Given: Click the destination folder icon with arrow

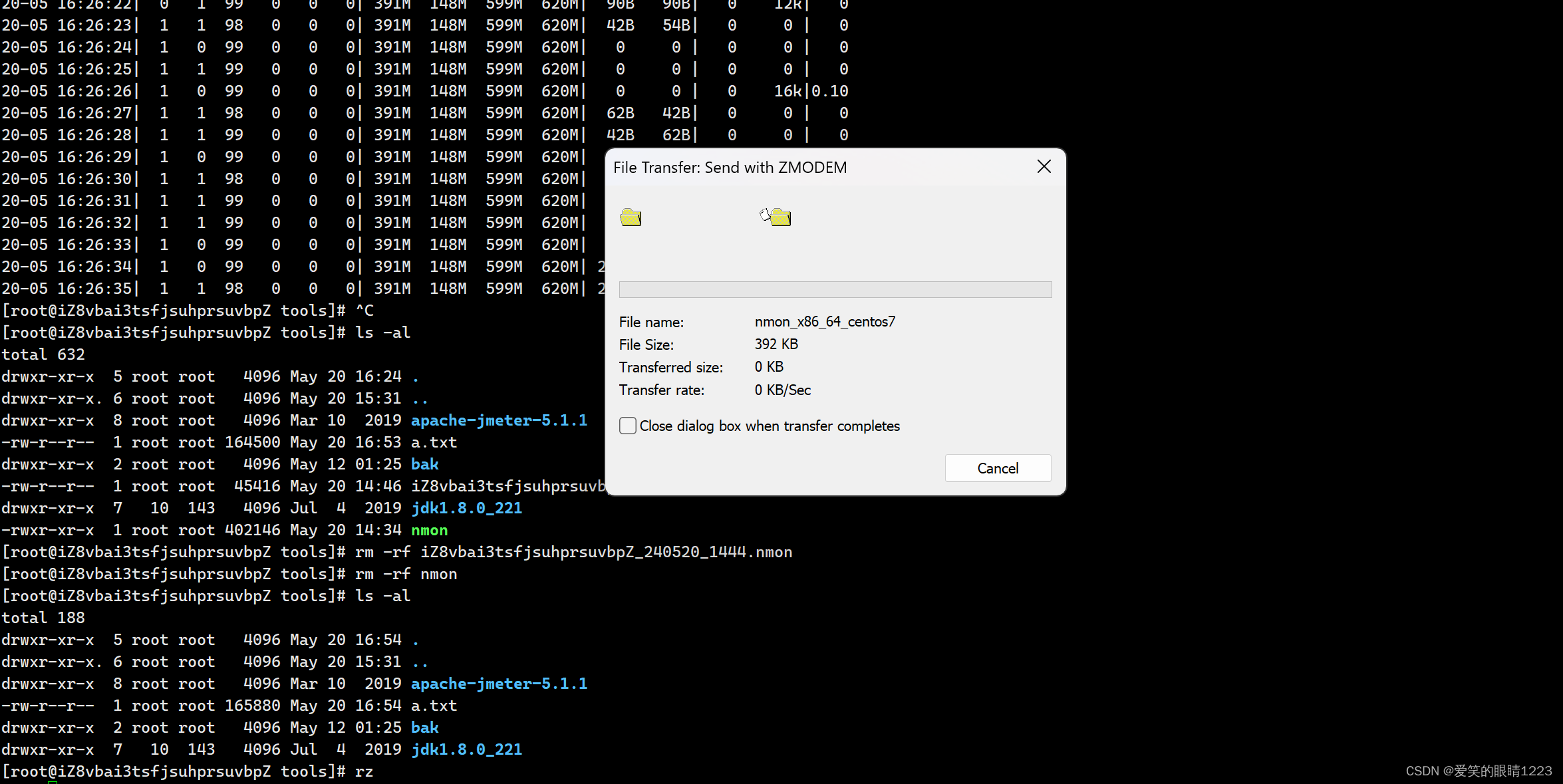Looking at the screenshot, I should (x=776, y=217).
